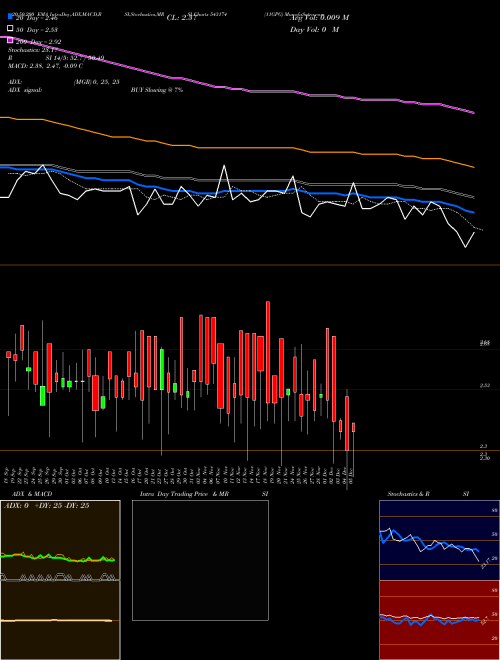Click the tallest red candlestick in the chart
This screenshot has height=660, width=500.
tap(268, 352)
